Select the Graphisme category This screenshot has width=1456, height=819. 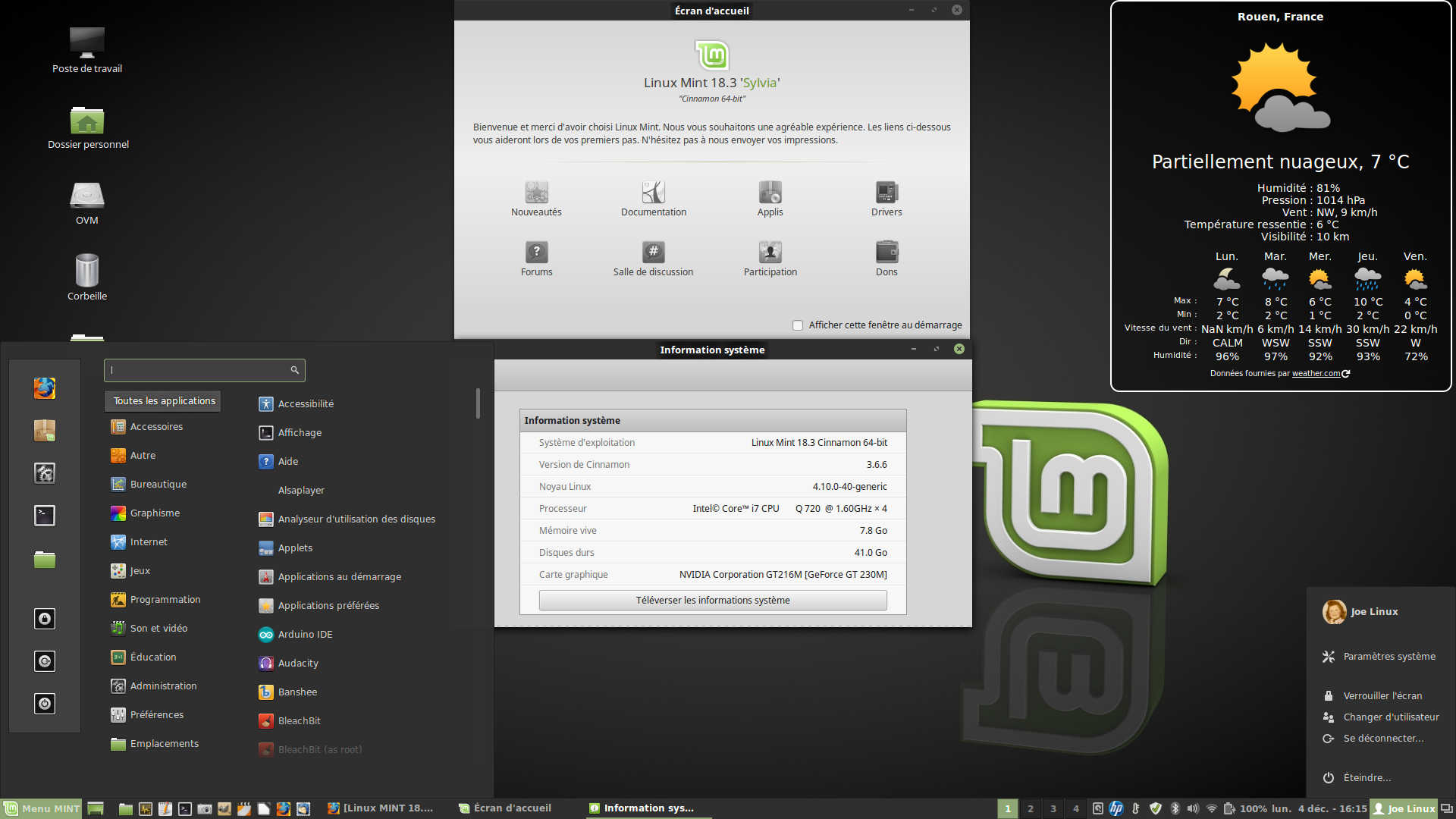pyautogui.click(x=146, y=513)
